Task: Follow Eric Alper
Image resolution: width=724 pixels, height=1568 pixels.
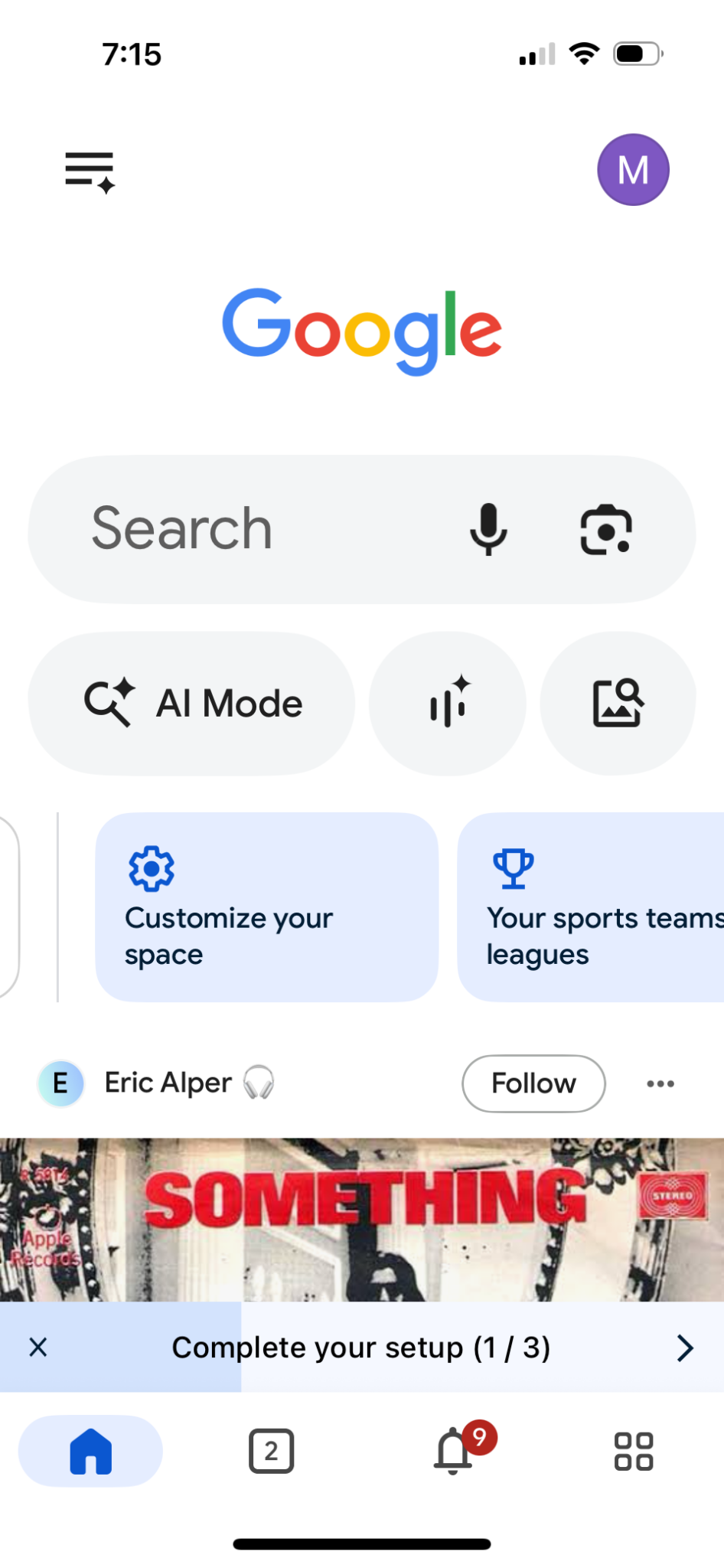Action: click(x=533, y=1083)
